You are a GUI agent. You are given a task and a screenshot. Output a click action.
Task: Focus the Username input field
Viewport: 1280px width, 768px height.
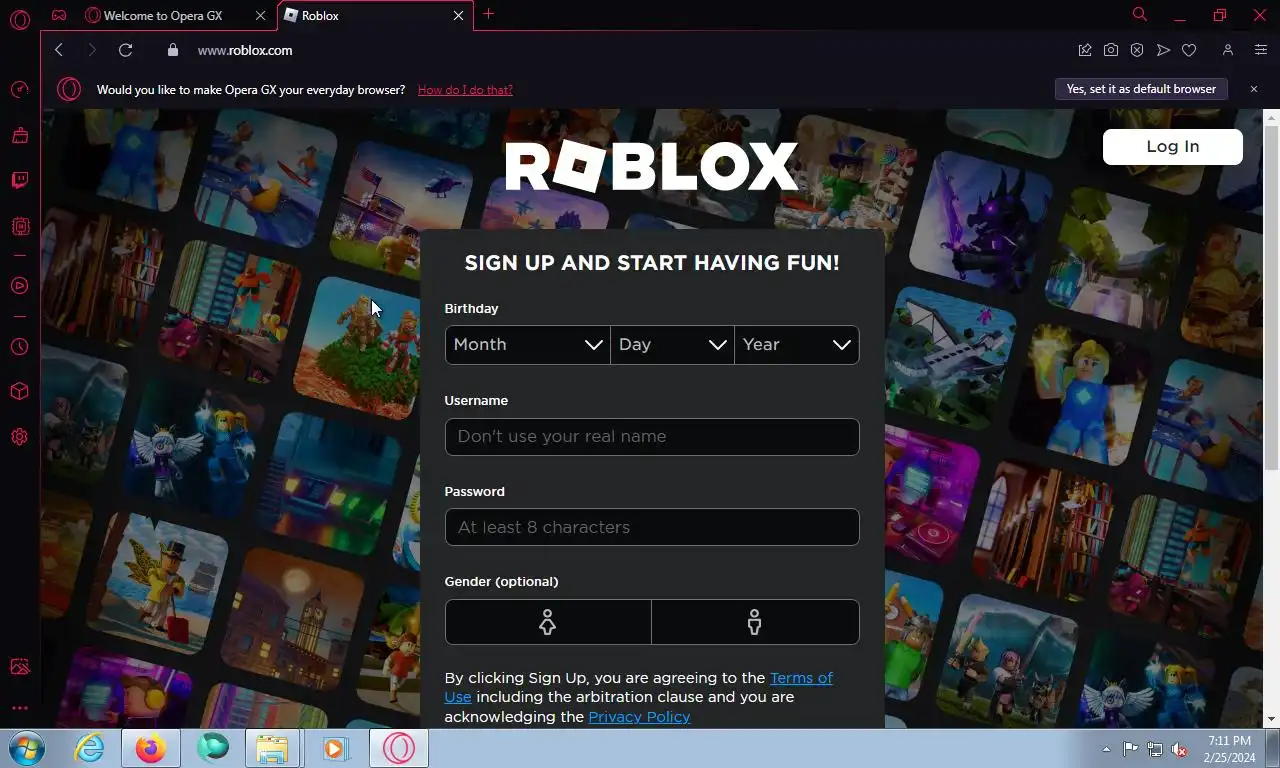[x=652, y=437]
